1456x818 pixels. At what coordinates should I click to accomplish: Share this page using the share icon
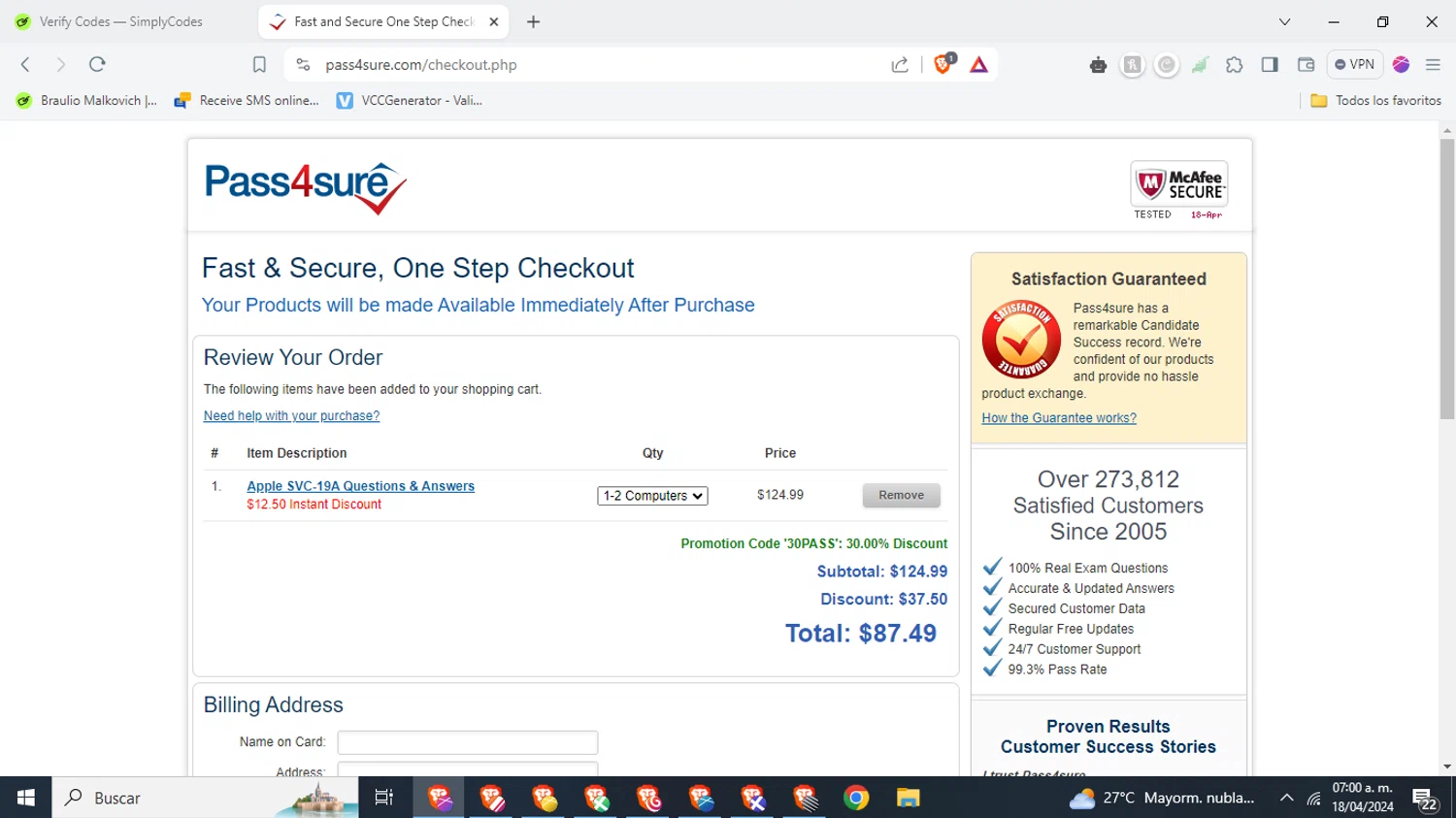[x=900, y=65]
